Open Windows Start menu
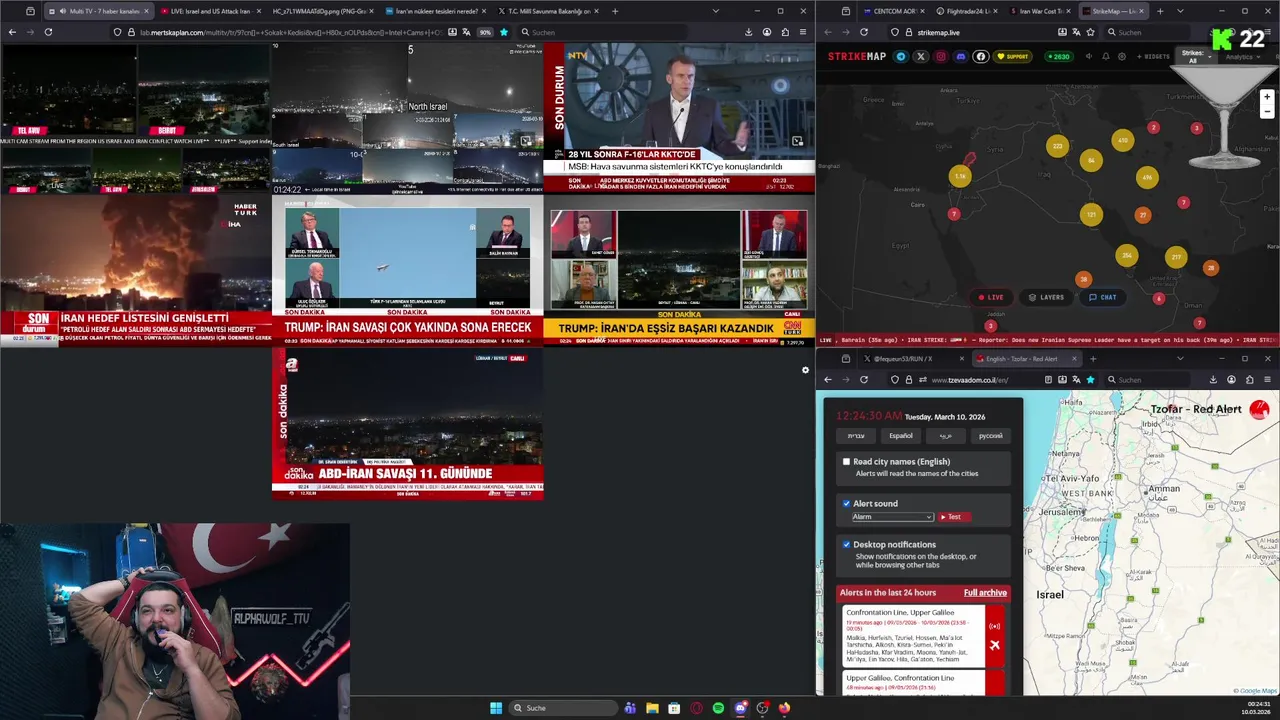The image size is (1280, 720). tap(495, 708)
